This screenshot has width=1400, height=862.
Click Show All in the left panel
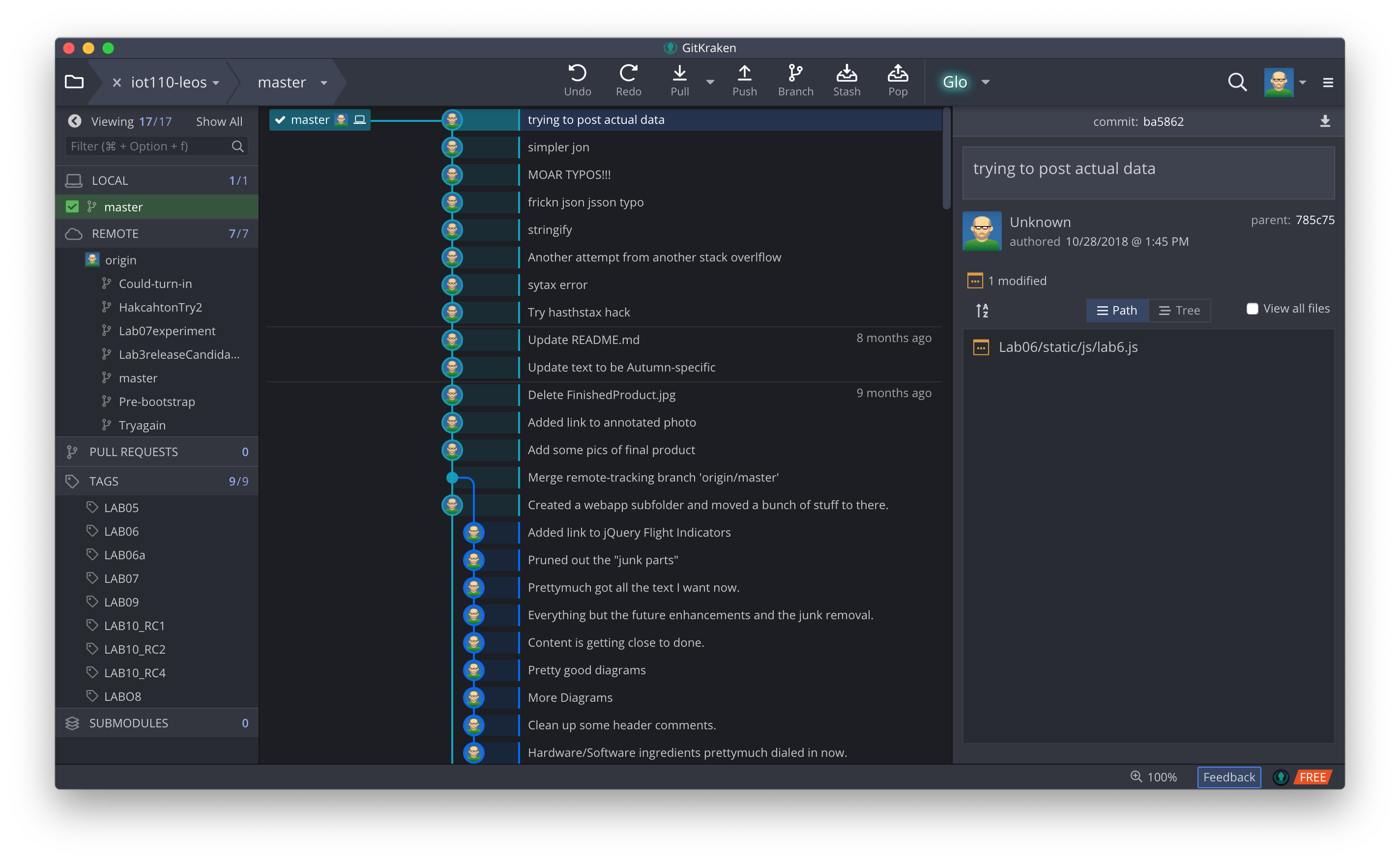point(219,121)
